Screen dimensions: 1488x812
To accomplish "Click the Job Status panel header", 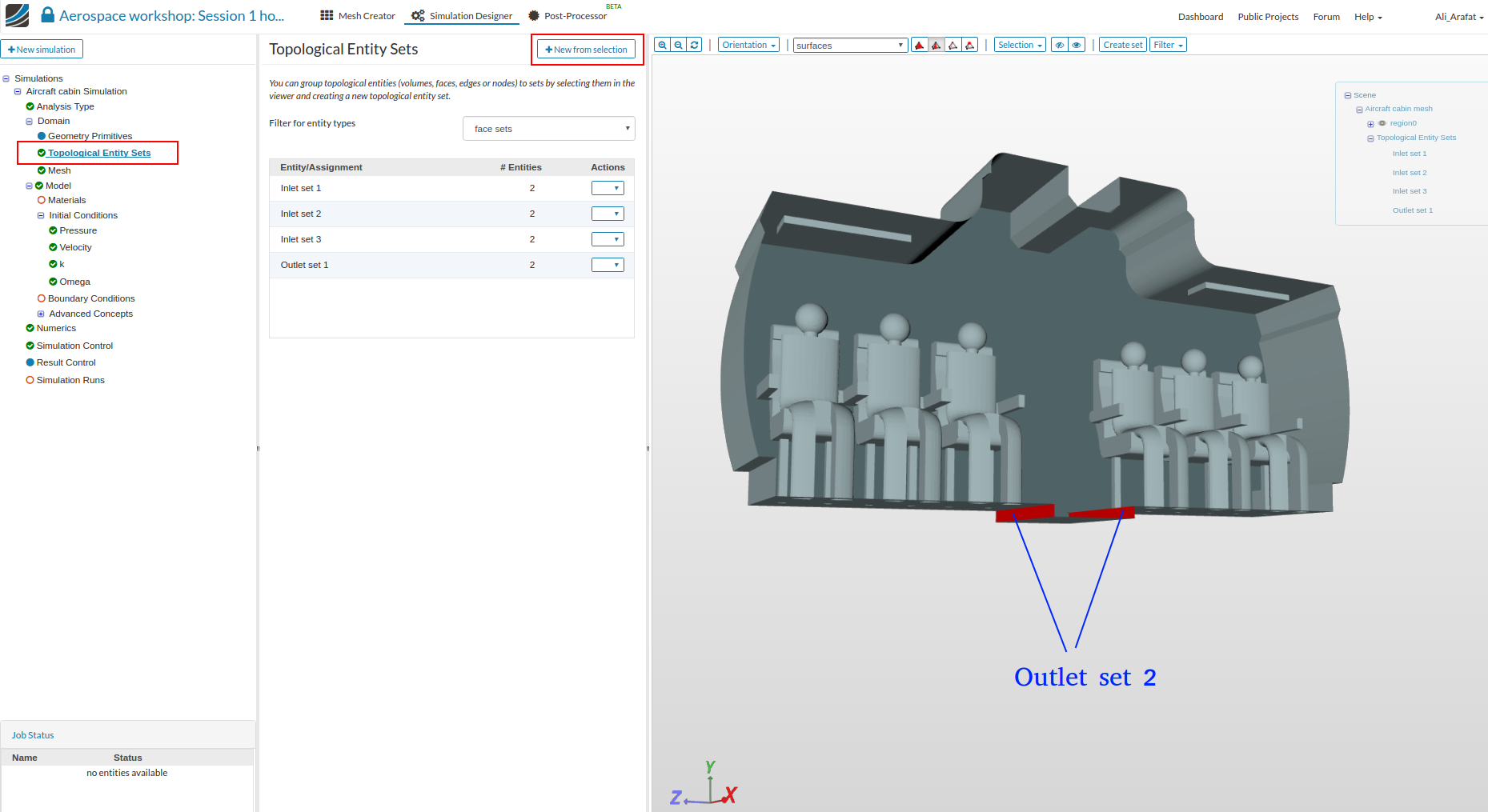I will tap(128, 735).
